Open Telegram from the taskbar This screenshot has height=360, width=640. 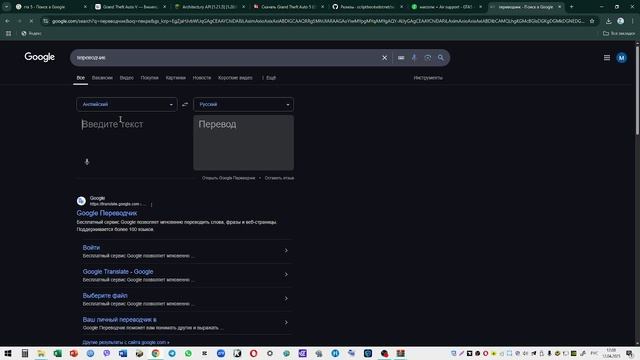pos(172,353)
